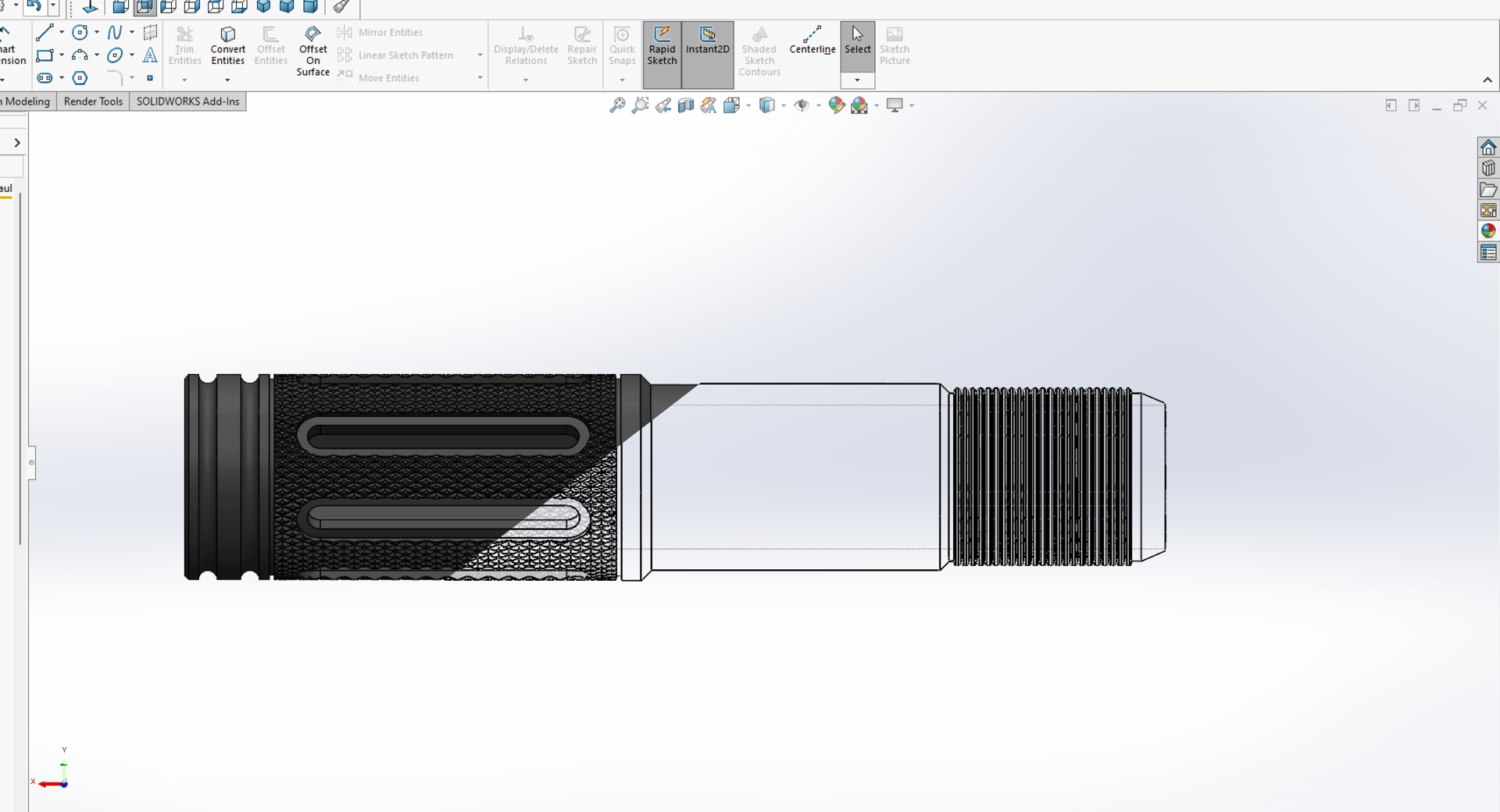Select the Slot sketch tool

point(45,78)
